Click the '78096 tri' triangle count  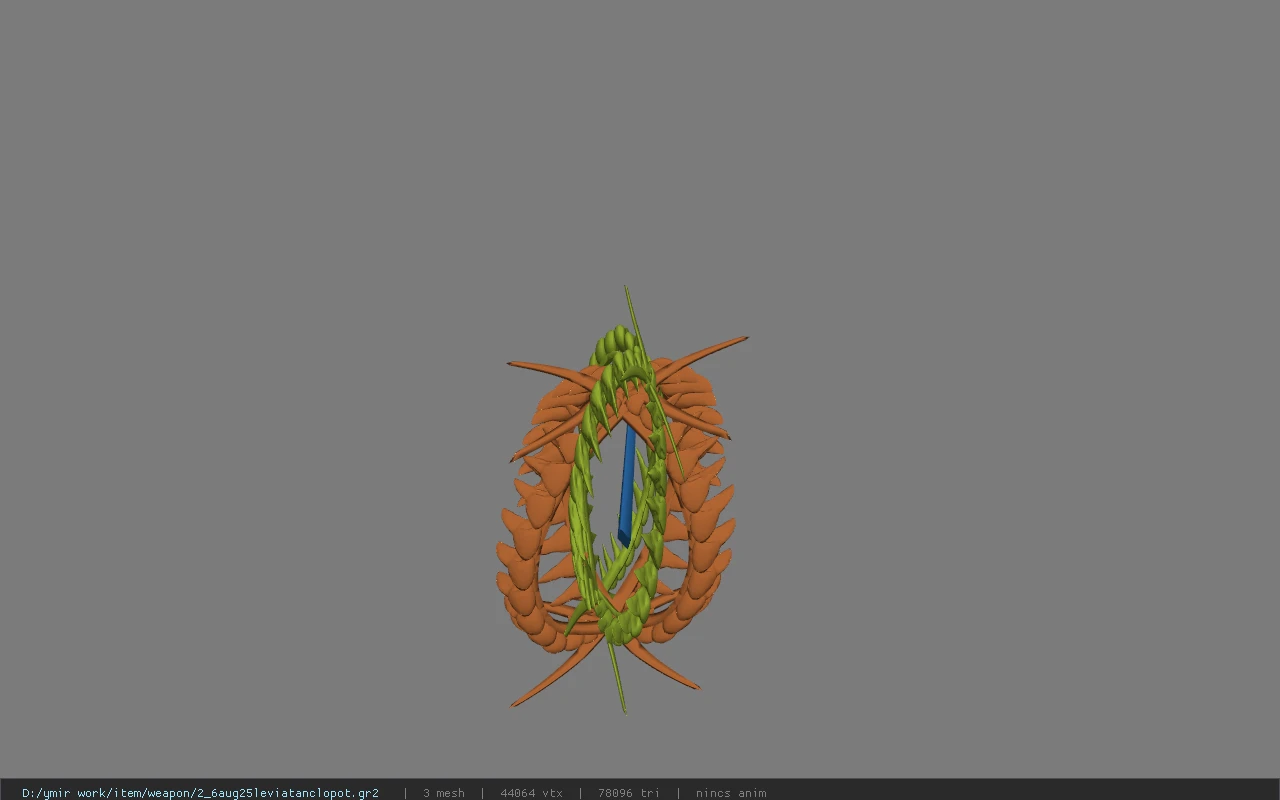point(629,793)
